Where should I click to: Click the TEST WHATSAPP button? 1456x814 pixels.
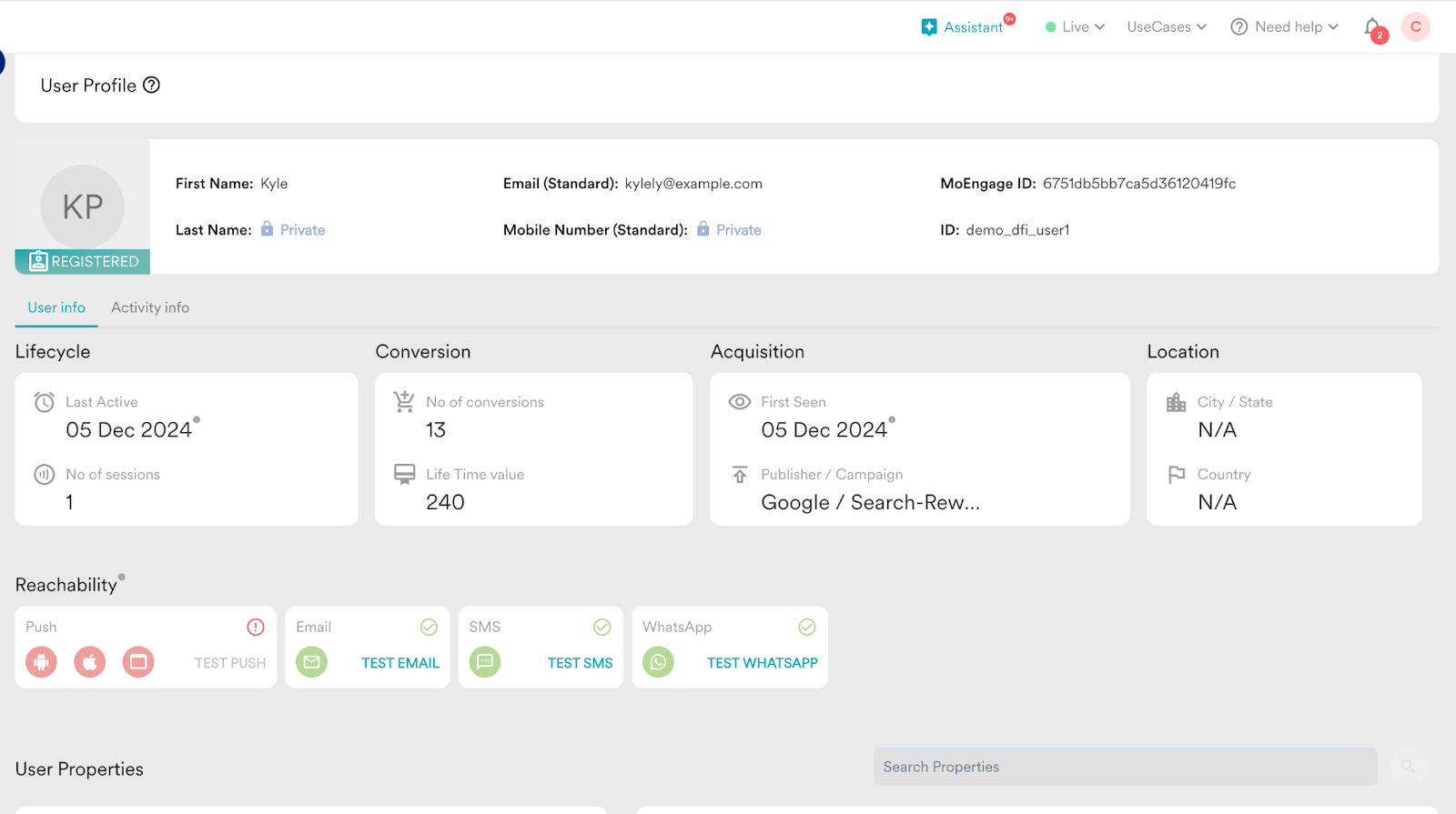(x=763, y=663)
